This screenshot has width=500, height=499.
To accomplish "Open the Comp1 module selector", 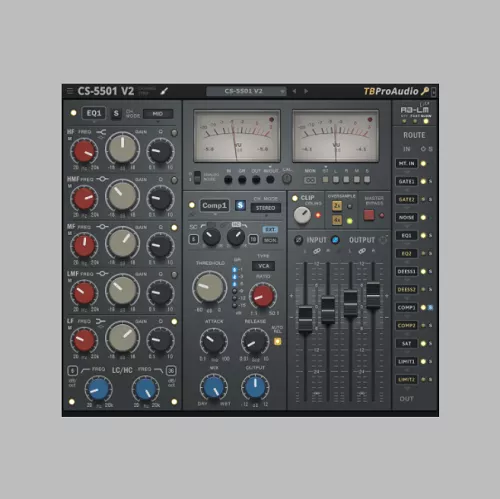I will 214,205.
